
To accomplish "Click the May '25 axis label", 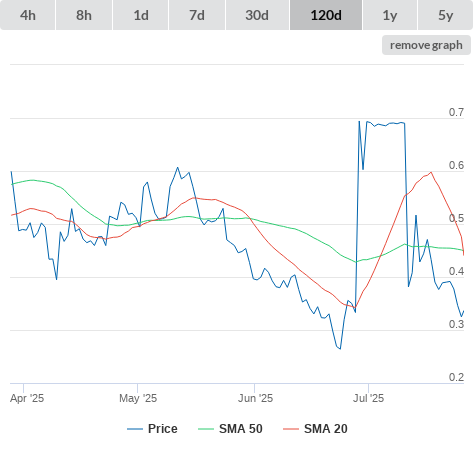I will pyautogui.click(x=138, y=398).
